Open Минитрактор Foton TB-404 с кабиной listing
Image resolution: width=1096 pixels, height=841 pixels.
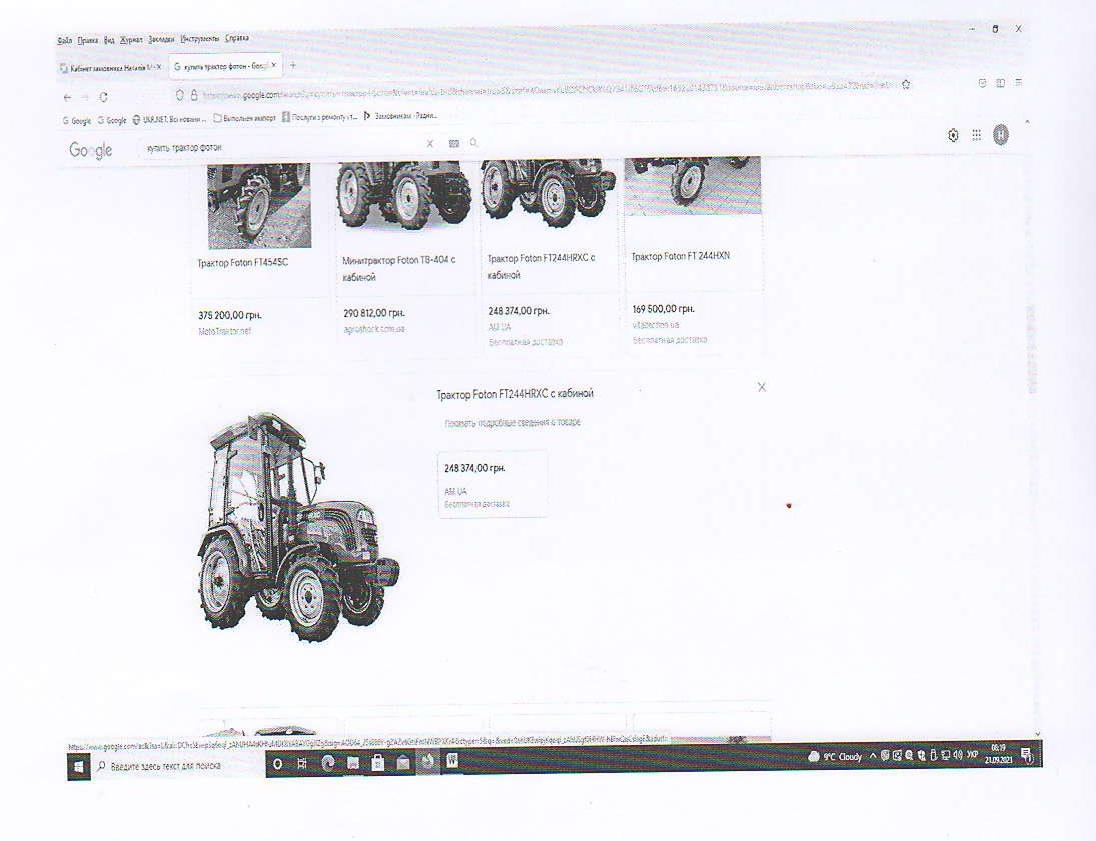[398, 268]
